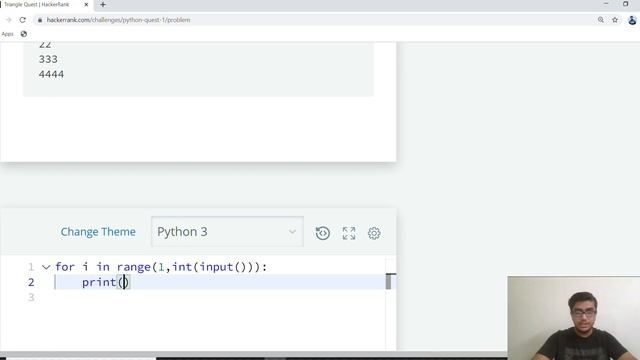Reset code with the restore icon
The image size is (640, 360).
pos(322,233)
